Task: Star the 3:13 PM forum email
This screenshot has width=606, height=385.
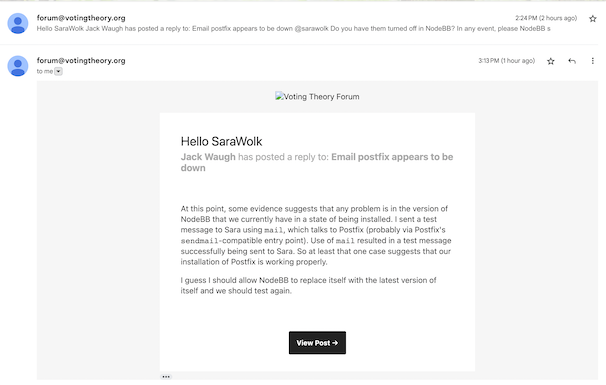Action: (551, 61)
